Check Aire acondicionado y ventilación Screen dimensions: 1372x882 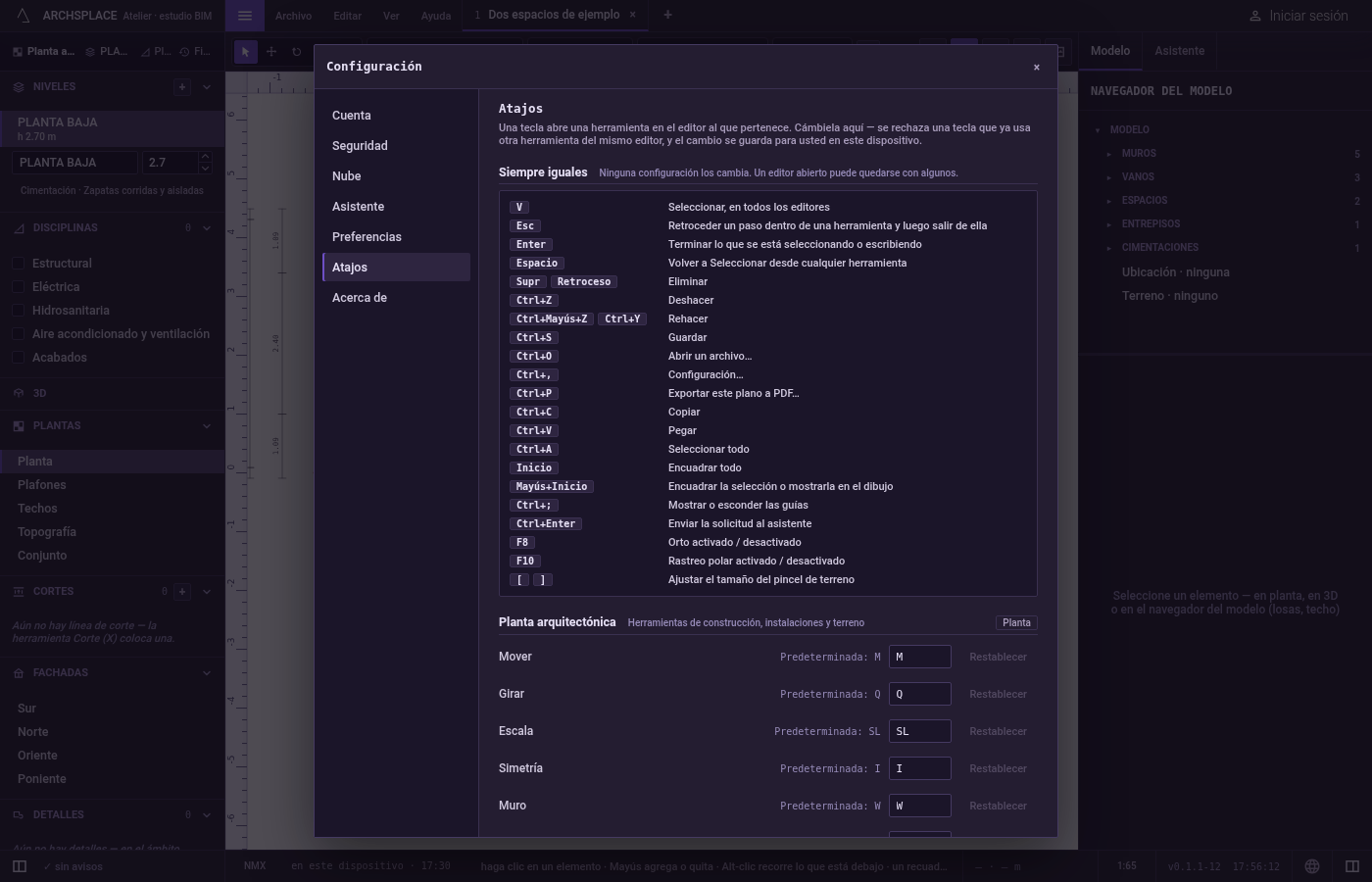18,334
